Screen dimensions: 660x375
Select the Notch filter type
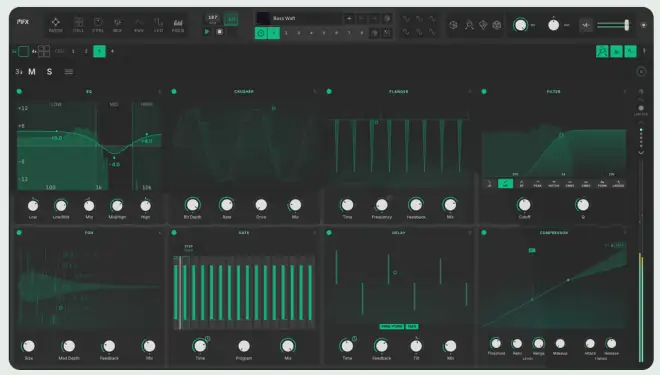[554, 184]
